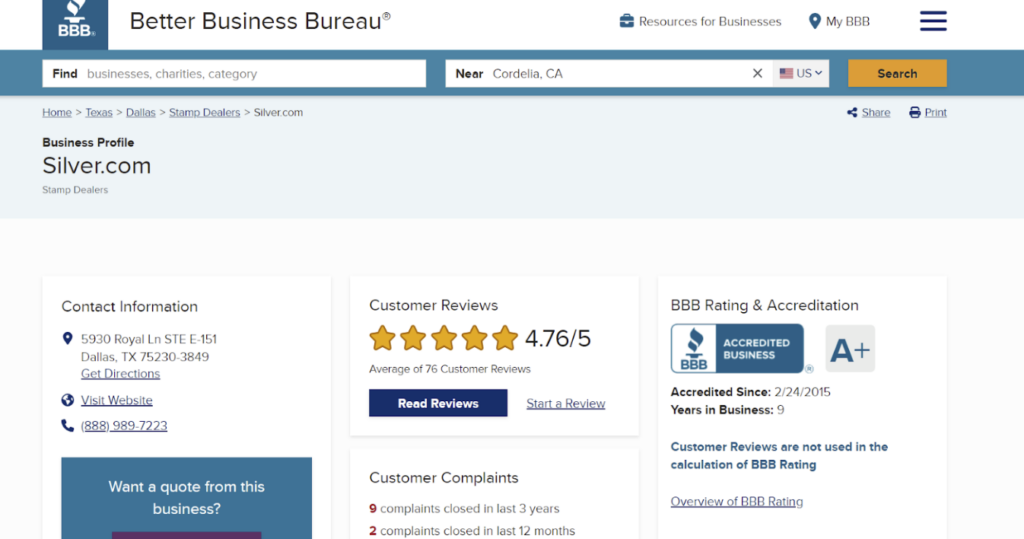Click the address map pin icon
This screenshot has width=1024, height=539.
67,338
